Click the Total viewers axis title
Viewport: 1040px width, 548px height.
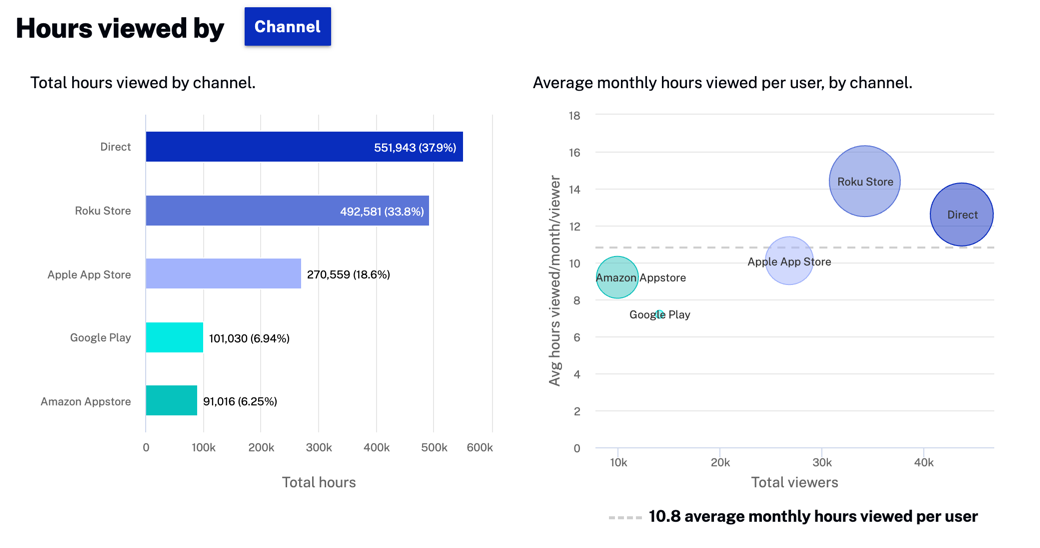[x=794, y=482]
